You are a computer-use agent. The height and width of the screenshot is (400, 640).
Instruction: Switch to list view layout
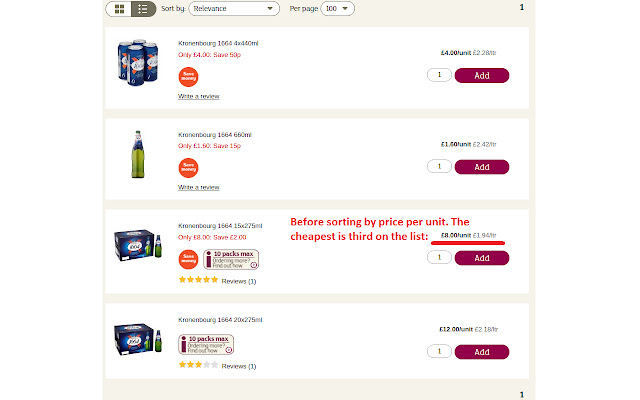click(x=142, y=9)
